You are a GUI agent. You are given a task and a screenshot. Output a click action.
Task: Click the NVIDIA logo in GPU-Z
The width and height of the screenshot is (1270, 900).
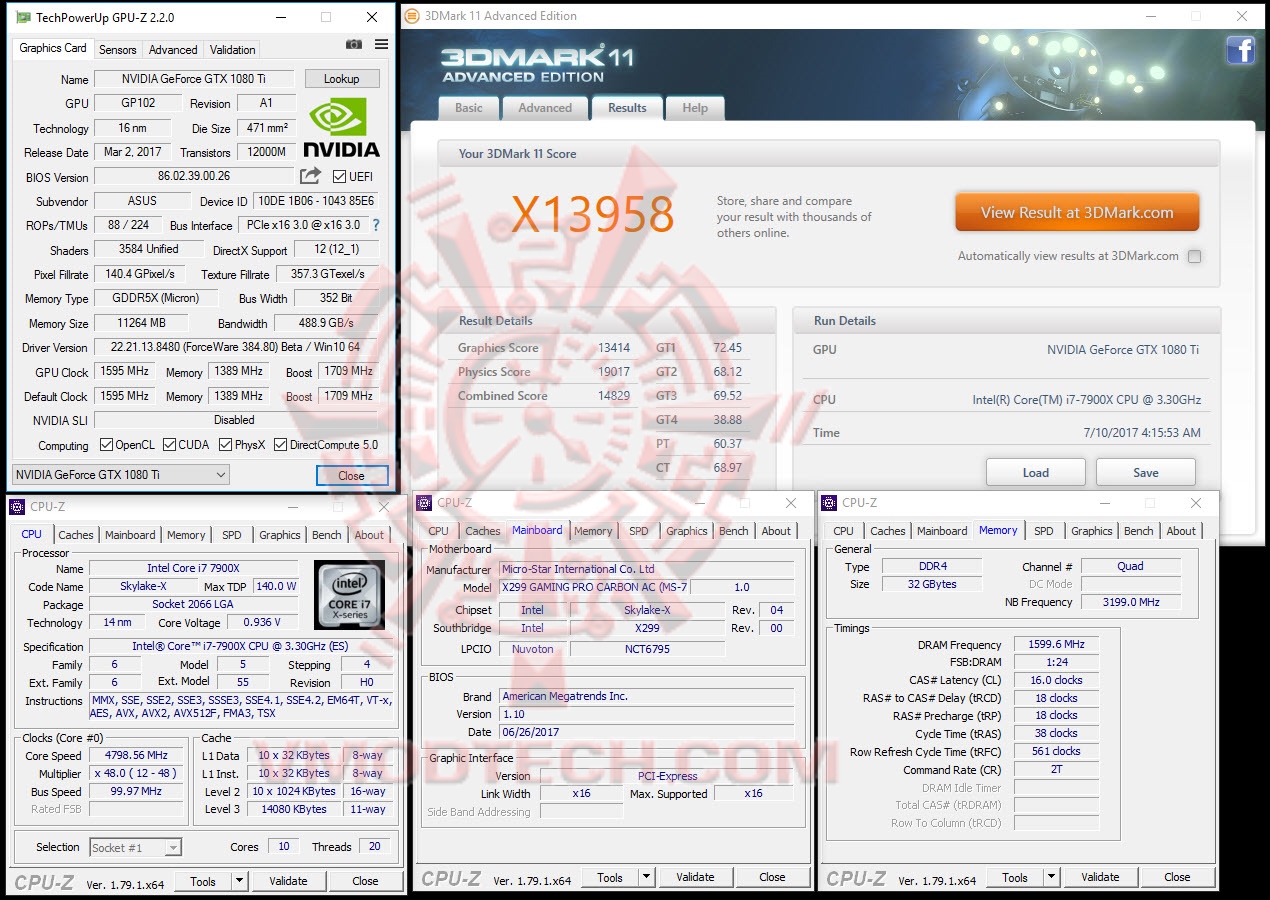[341, 125]
